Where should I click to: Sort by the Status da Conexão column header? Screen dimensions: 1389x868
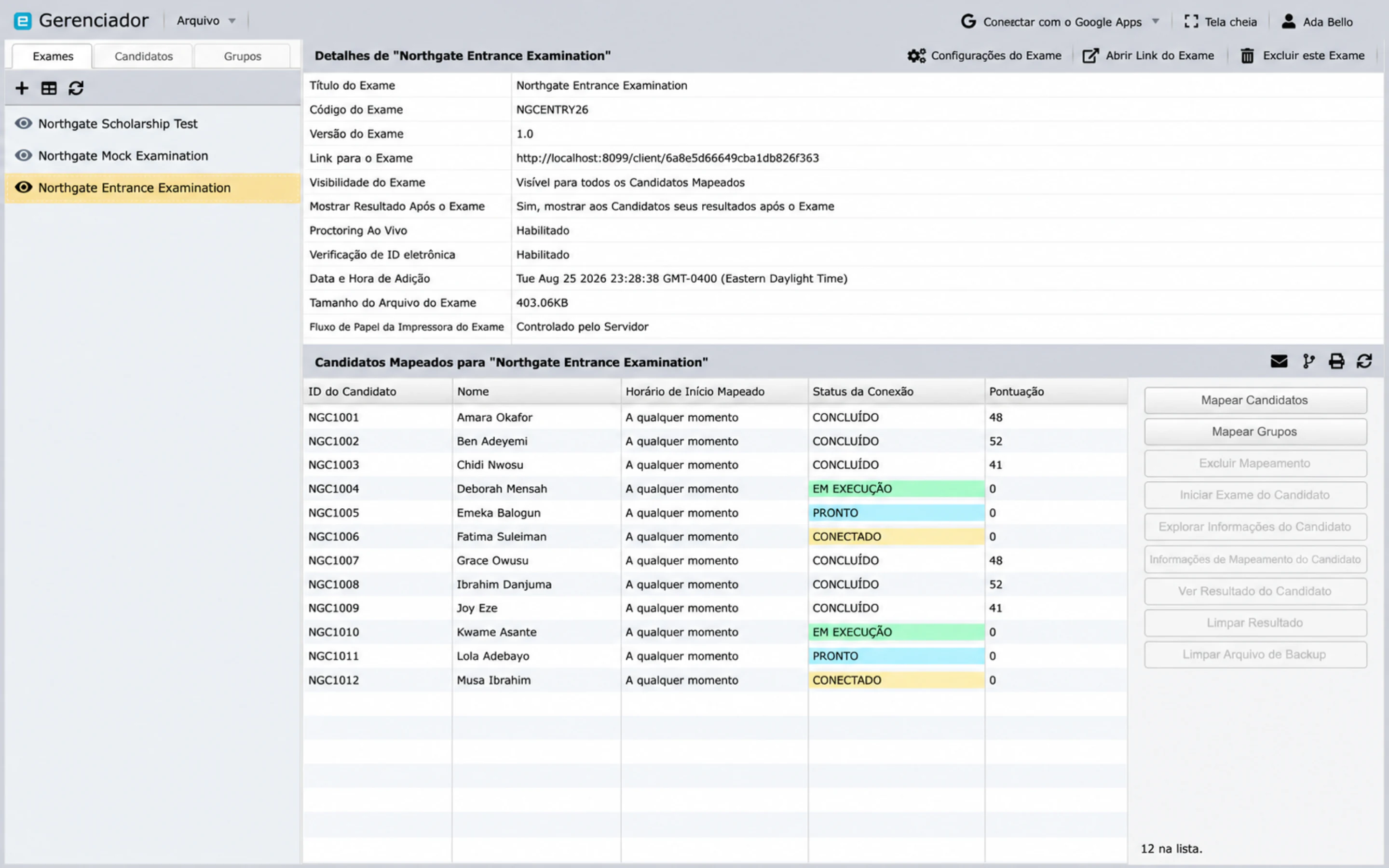(897, 392)
